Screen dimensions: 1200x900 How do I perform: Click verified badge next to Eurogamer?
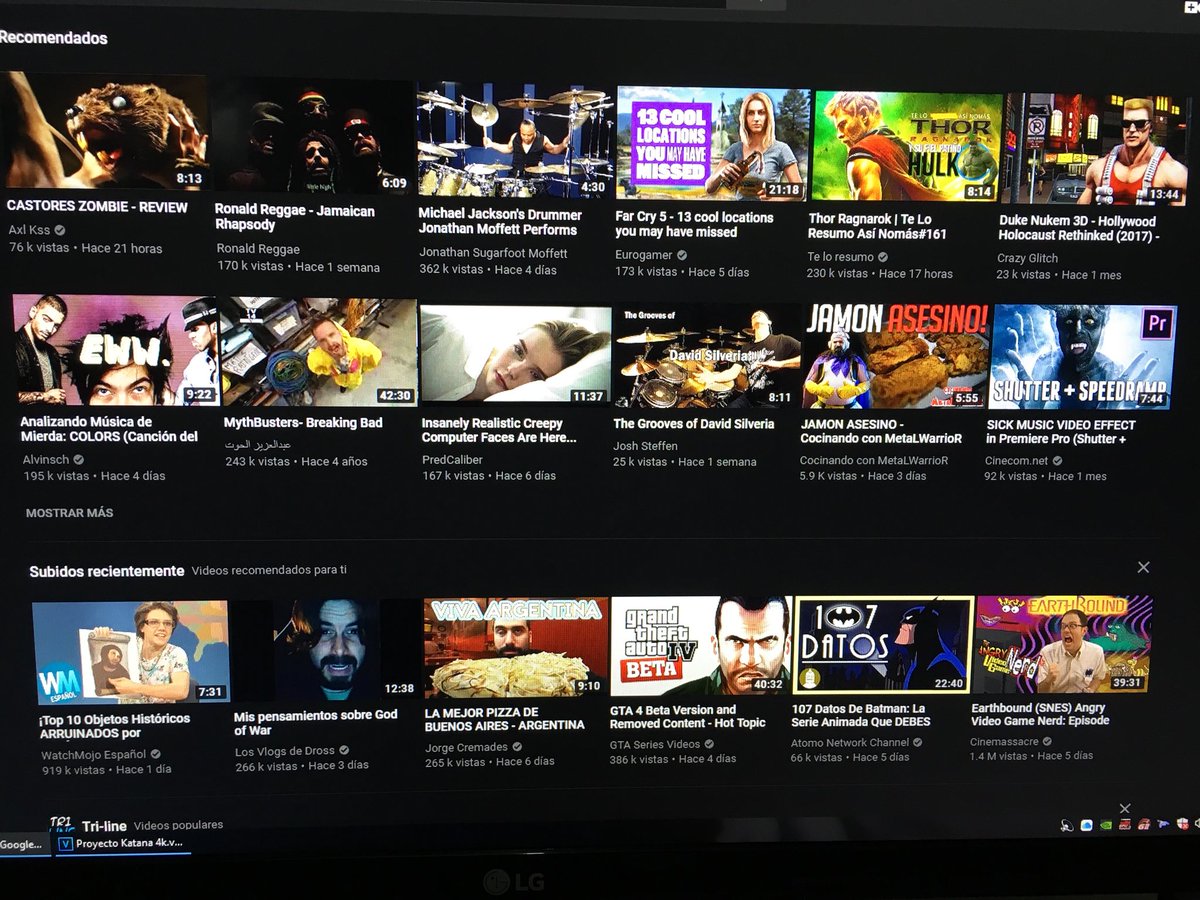682,255
